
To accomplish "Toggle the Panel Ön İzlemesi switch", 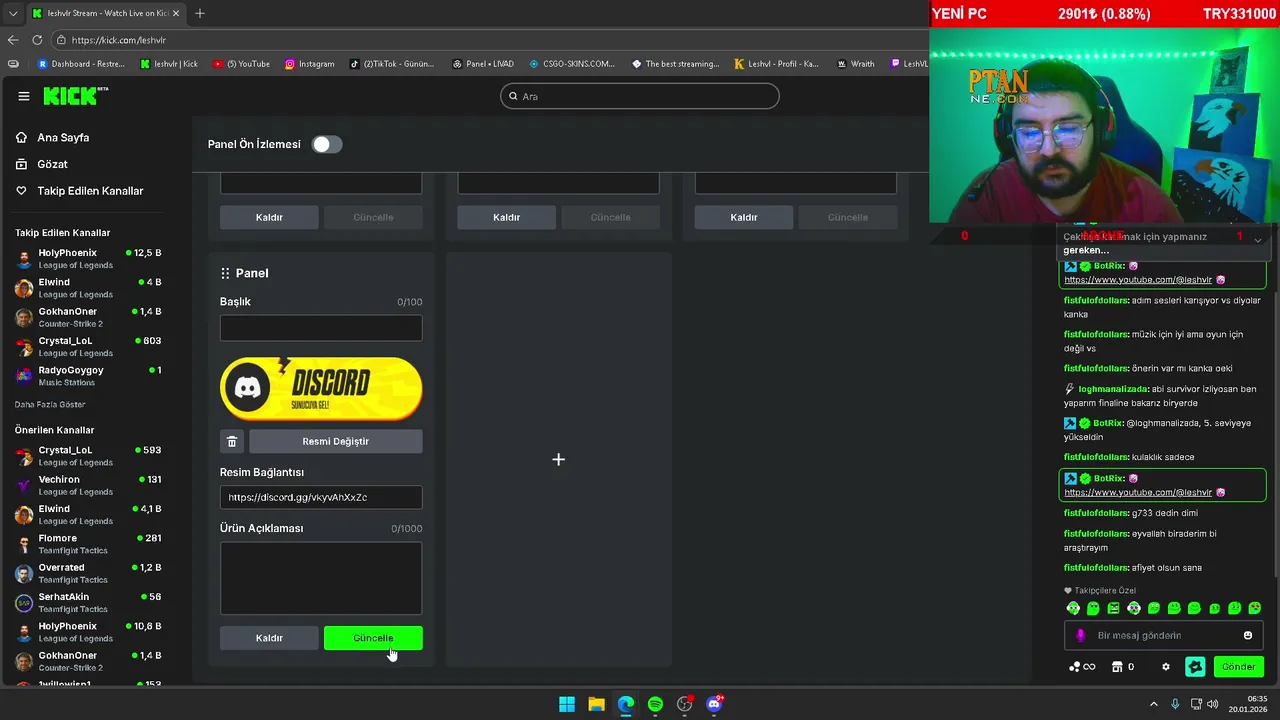I will (326, 144).
